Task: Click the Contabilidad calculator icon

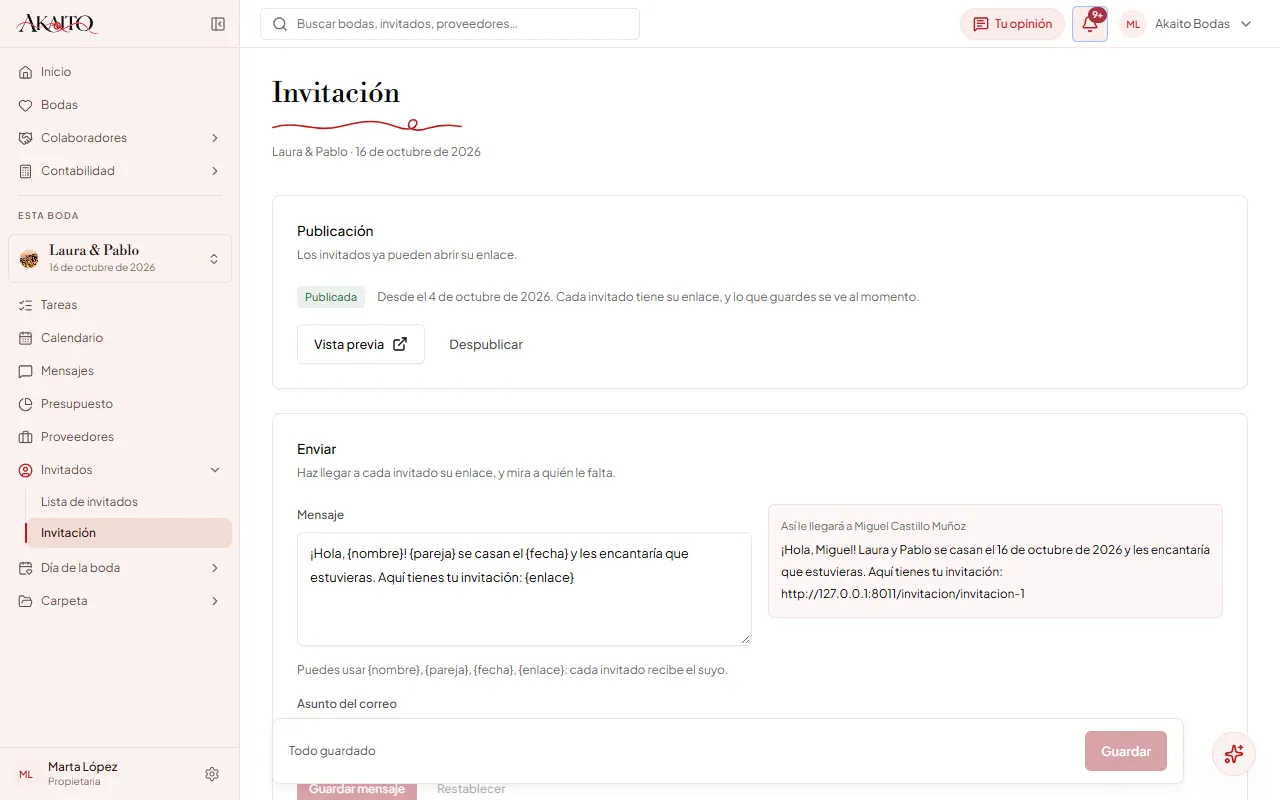Action: pyautogui.click(x=26, y=171)
